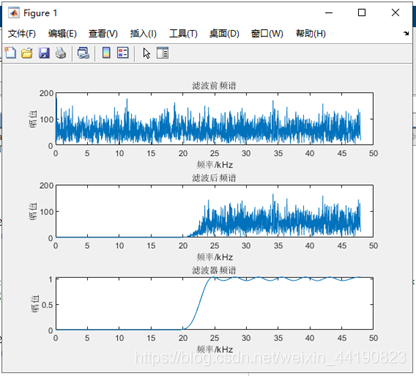Open the 桌面(D) menu
The width and height of the screenshot is (416, 376).
[224, 34]
